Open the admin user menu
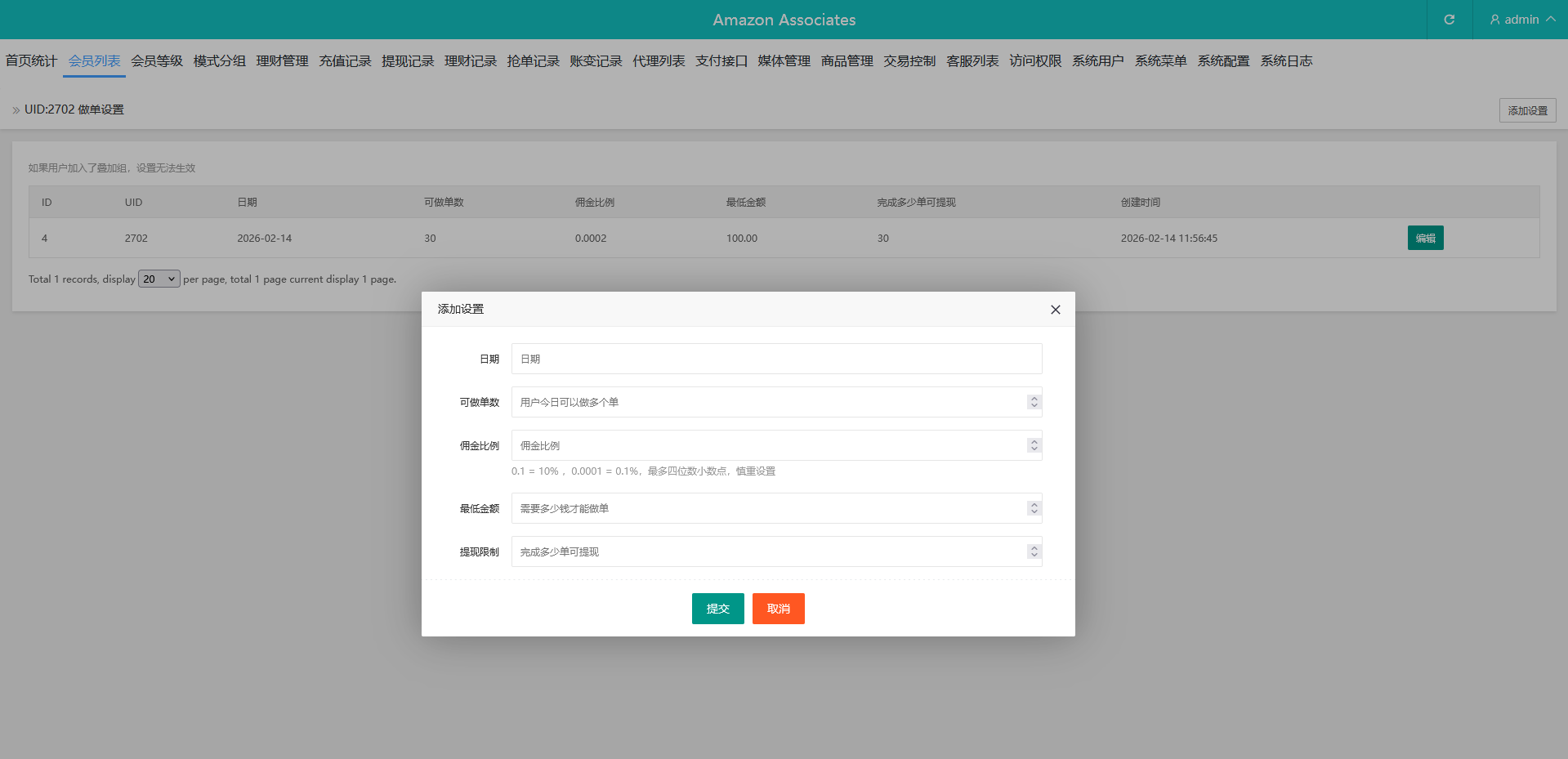Image resolution: width=1568 pixels, height=759 pixels. (x=1521, y=20)
